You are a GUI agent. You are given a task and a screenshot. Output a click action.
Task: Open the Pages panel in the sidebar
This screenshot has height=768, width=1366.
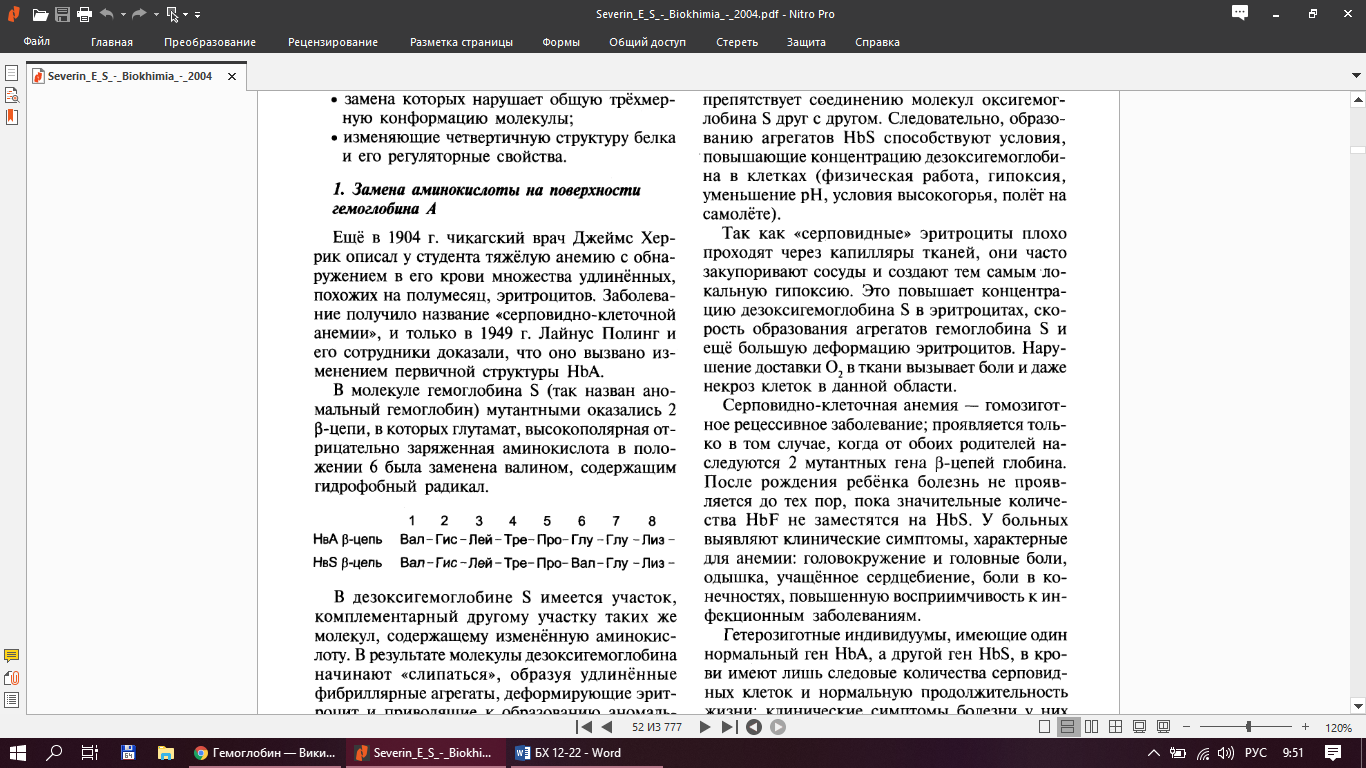12,74
